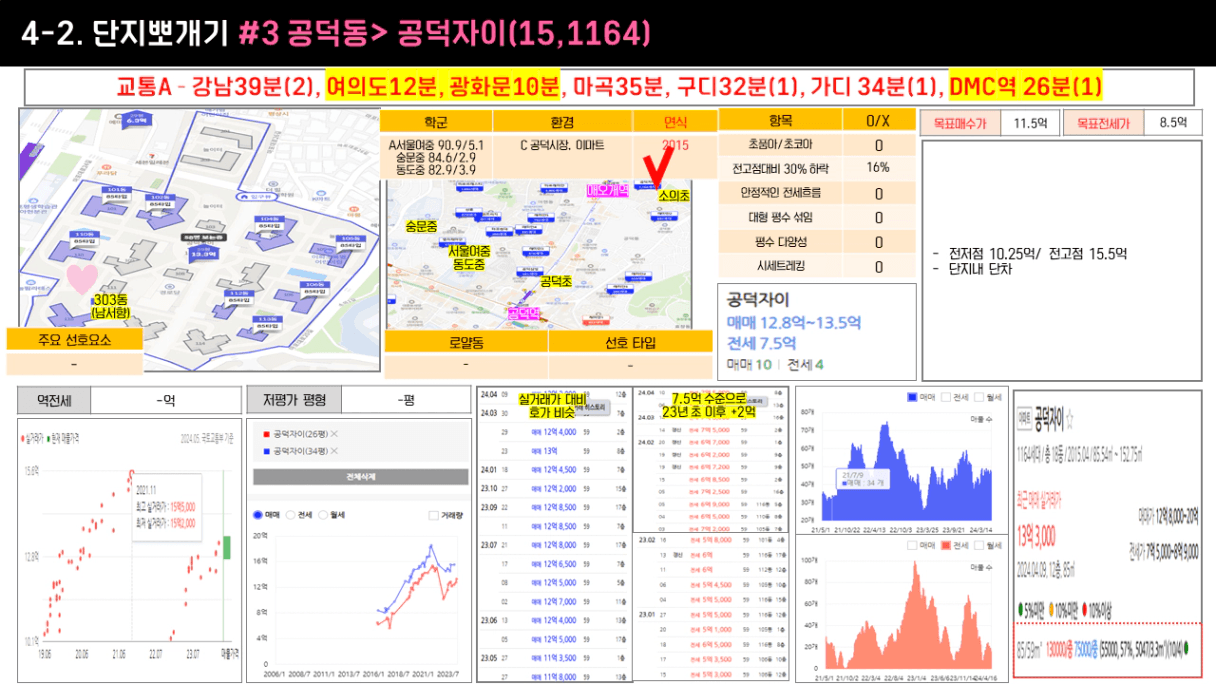Click the 저평가 평형 label cell
Image resolution: width=1216 pixels, height=684 pixels.
(x=294, y=399)
